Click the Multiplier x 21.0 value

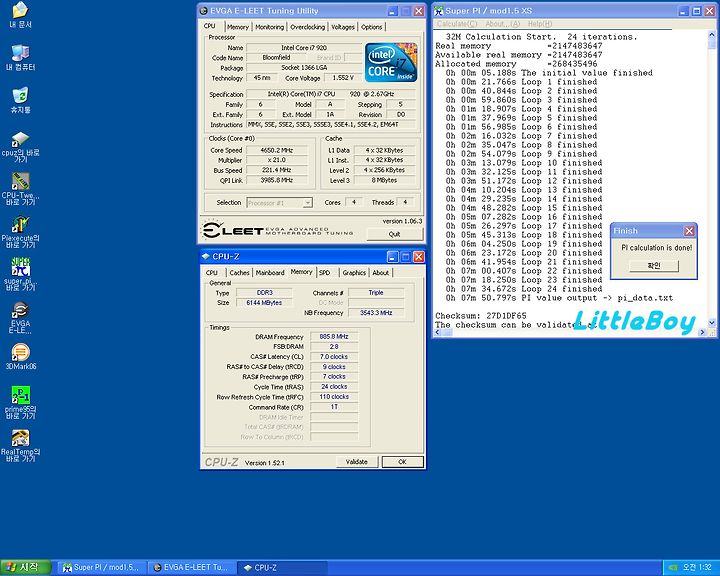click(277, 160)
